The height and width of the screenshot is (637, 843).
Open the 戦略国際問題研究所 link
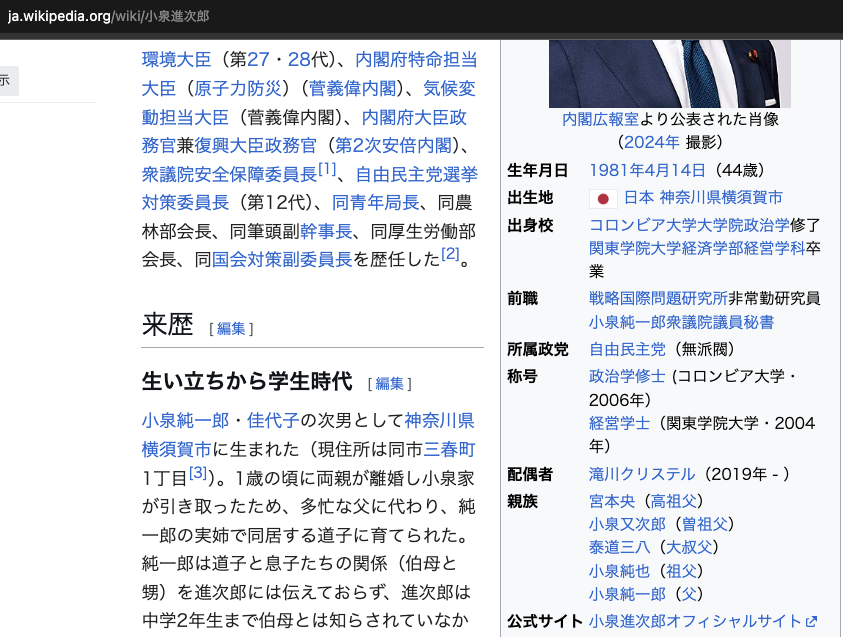coord(658,298)
